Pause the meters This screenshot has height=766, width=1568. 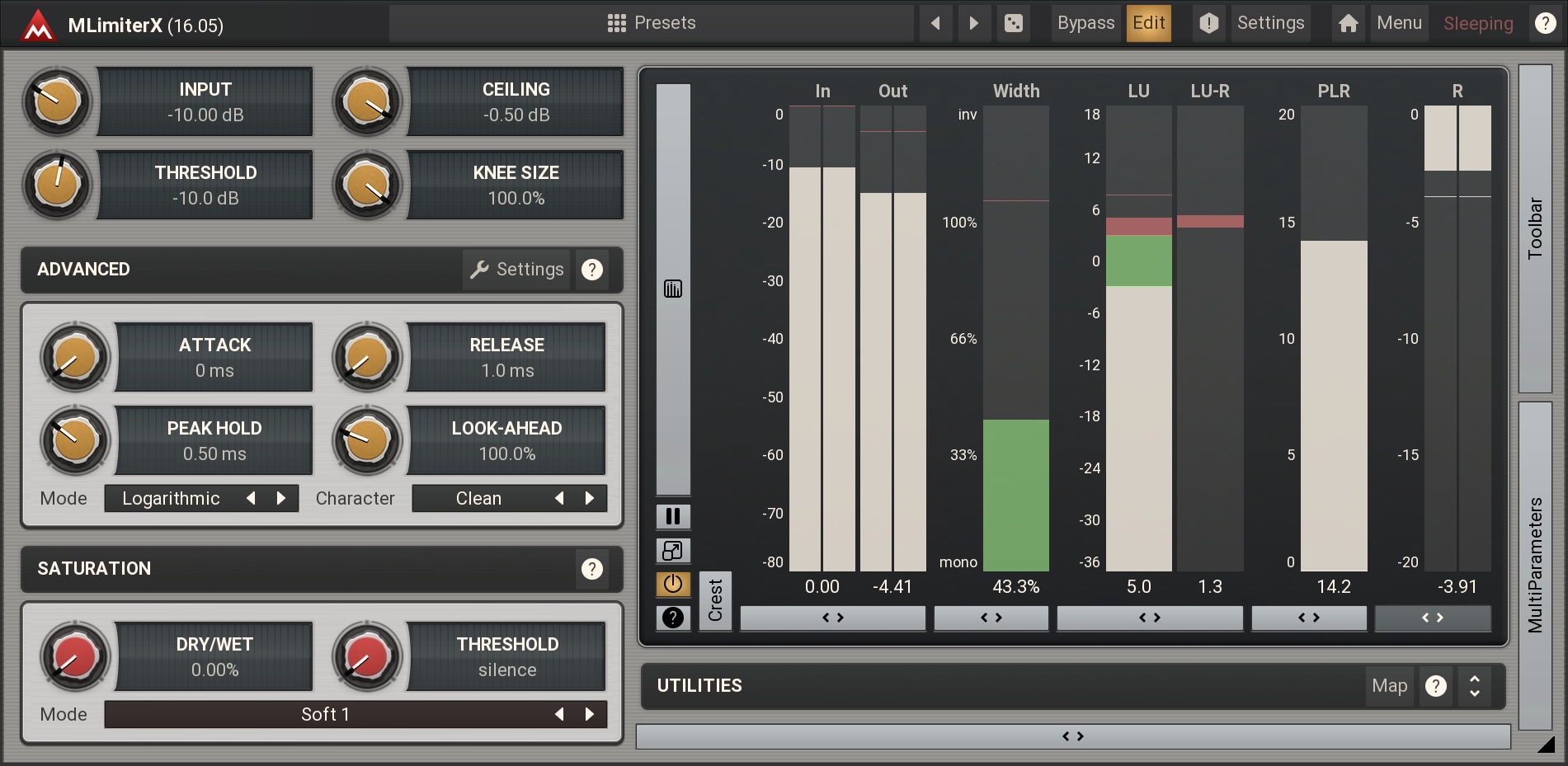tap(673, 516)
